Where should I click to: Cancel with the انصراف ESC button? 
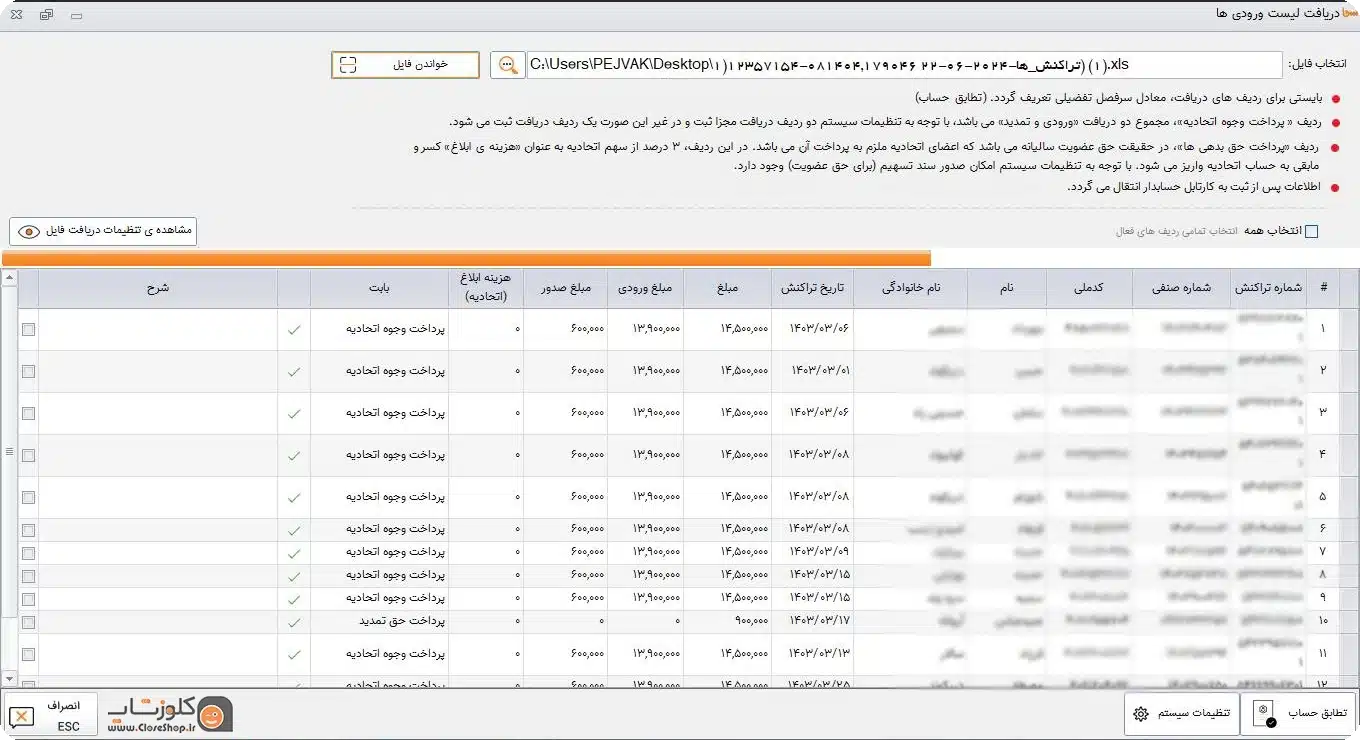[x=50, y=715]
